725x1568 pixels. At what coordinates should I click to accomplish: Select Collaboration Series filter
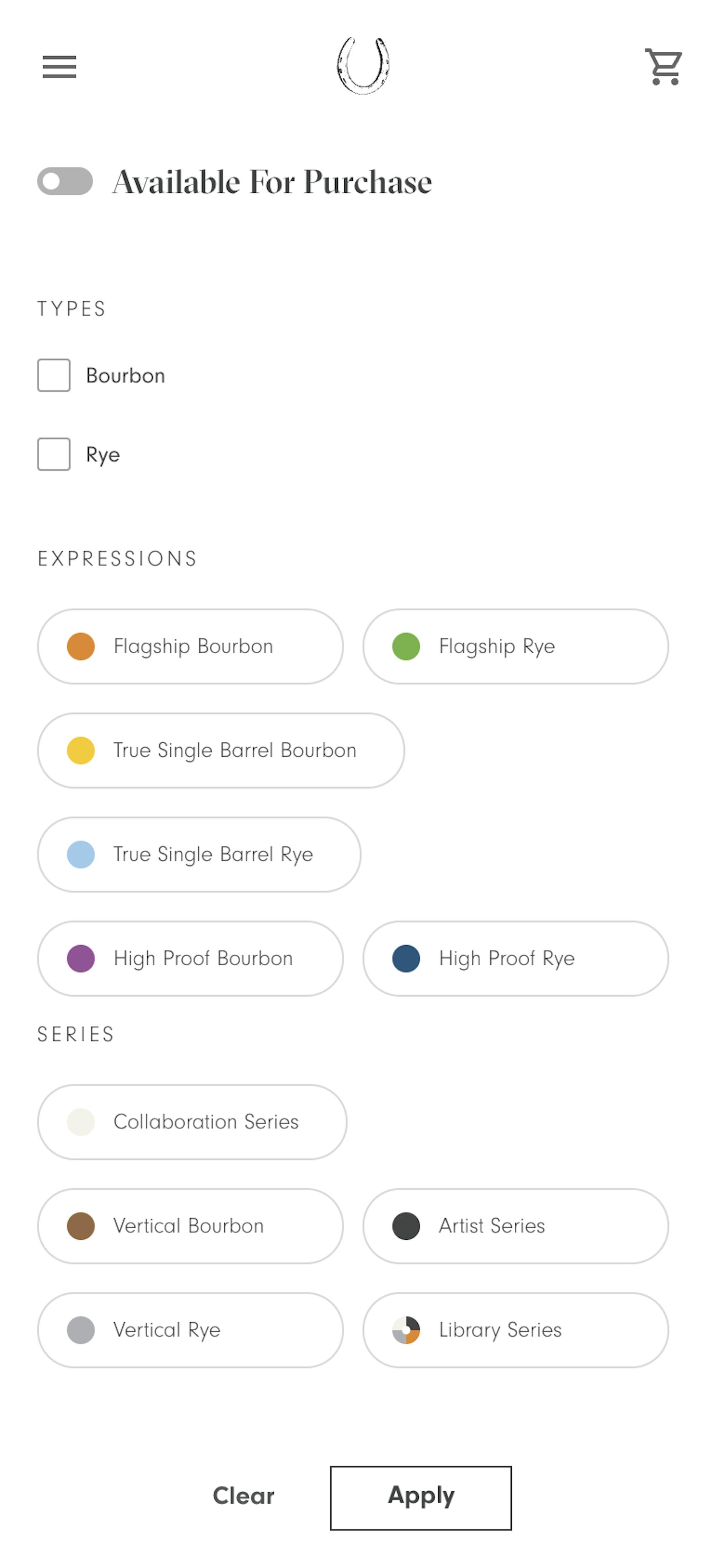coord(192,1122)
